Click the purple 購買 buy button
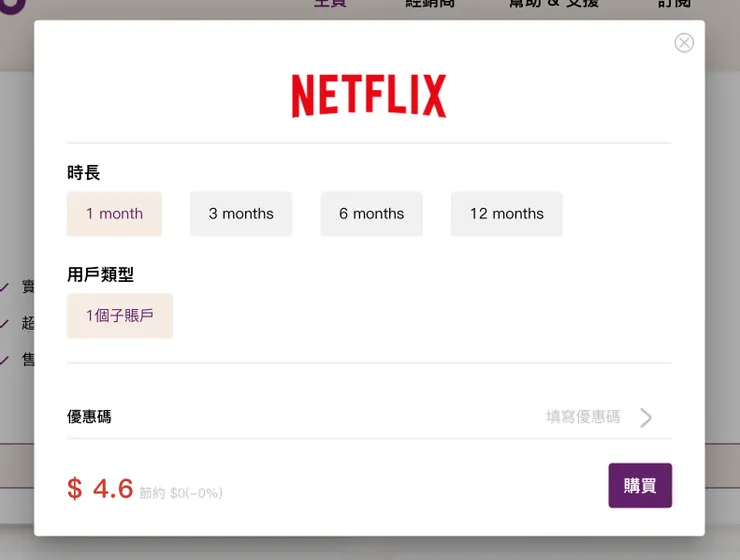This screenshot has height=560, width=740. [640, 485]
